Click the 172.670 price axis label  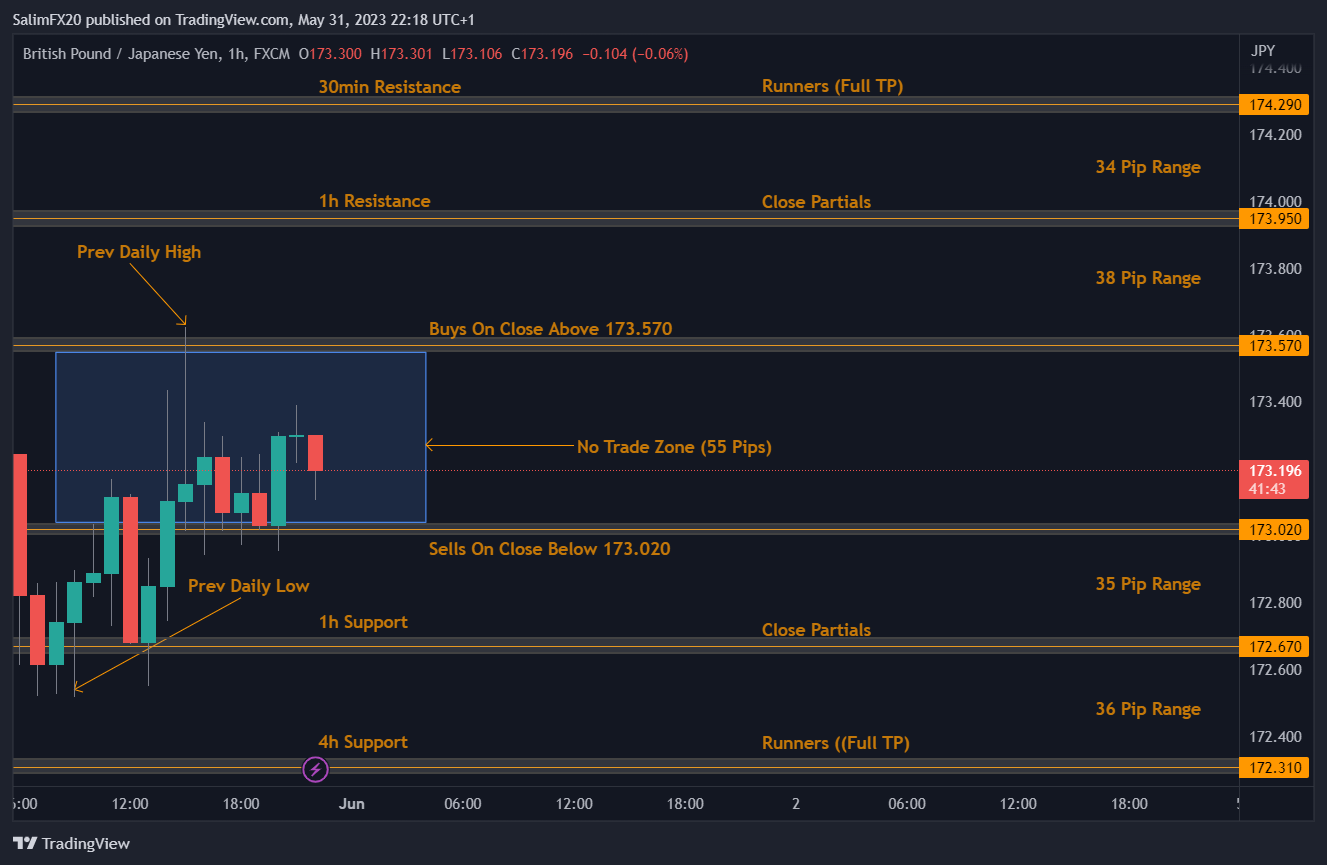click(1272, 647)
